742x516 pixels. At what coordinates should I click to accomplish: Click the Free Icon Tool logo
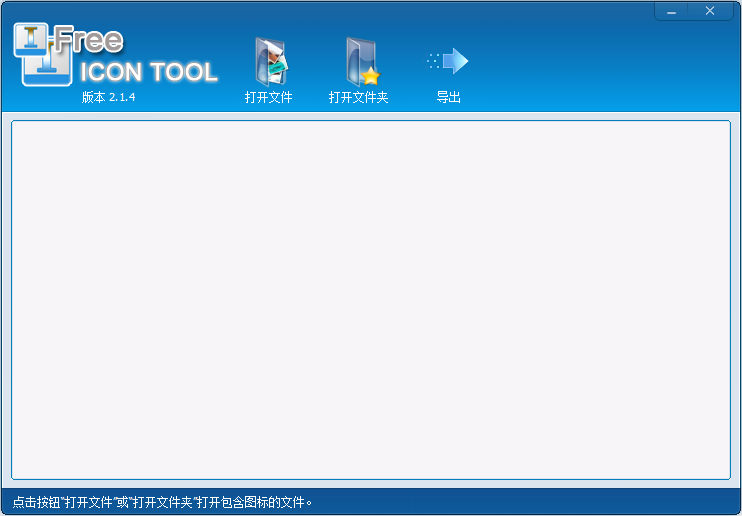pyautogui.click(x=116, y=54)
